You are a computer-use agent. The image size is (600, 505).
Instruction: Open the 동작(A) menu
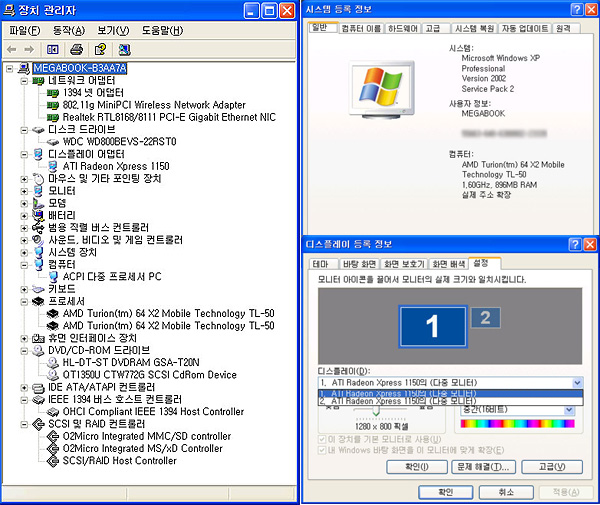click(x=69, y=30)
